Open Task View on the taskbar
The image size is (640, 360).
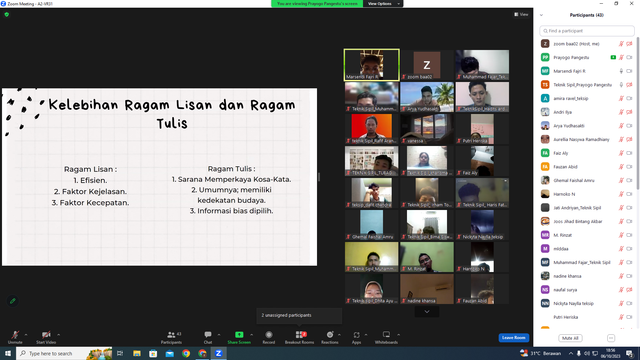click(x=120, y=353)
